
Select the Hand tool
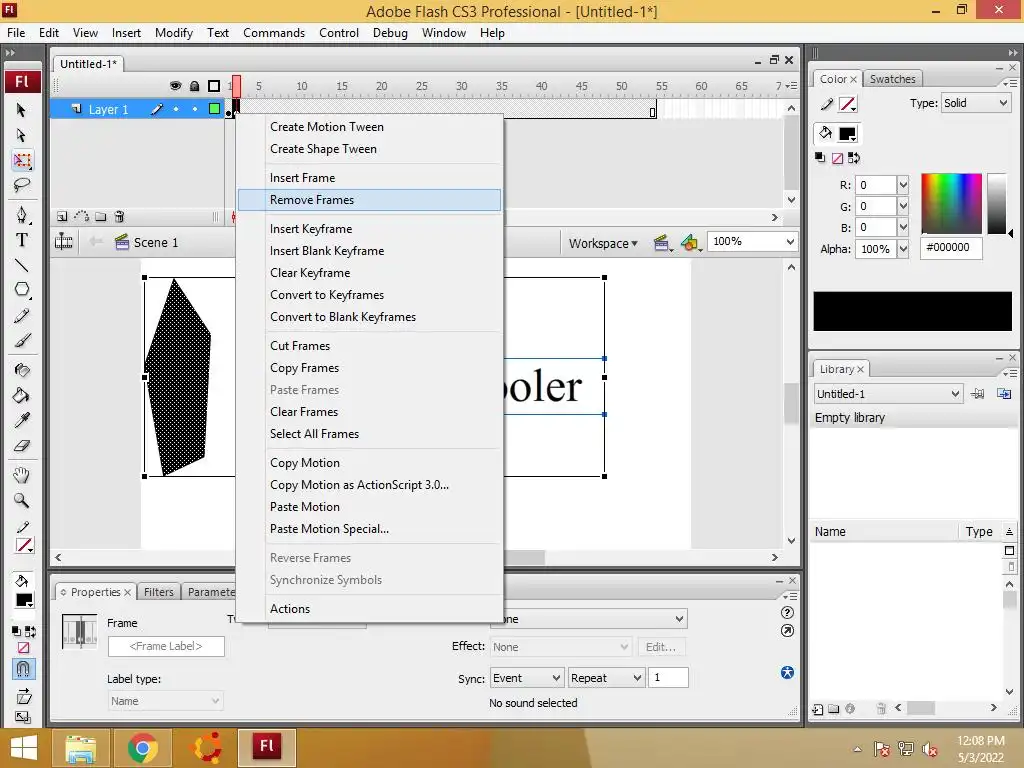[x=22, y=475]
